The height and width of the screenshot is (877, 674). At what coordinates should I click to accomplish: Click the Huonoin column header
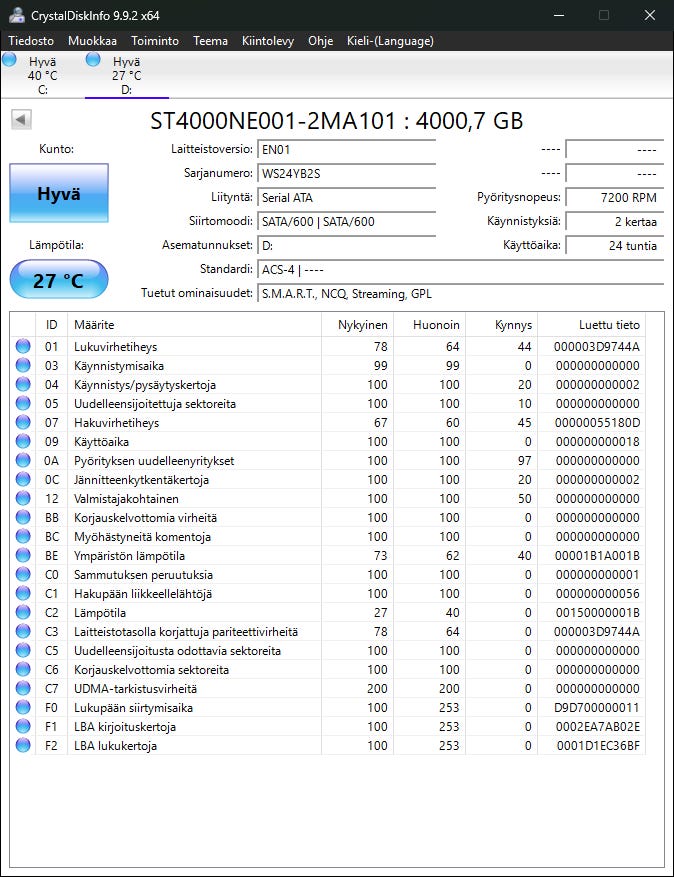point(430,324)
